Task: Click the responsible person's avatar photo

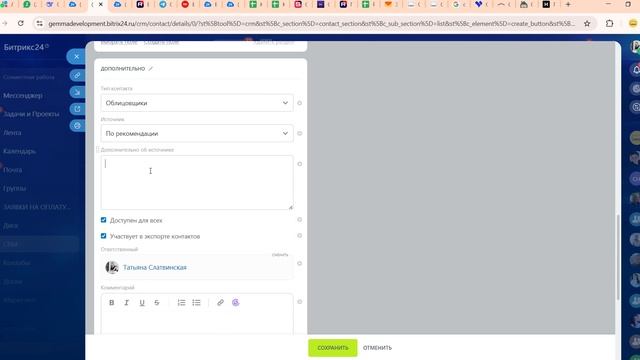Action: click(112, 267)
